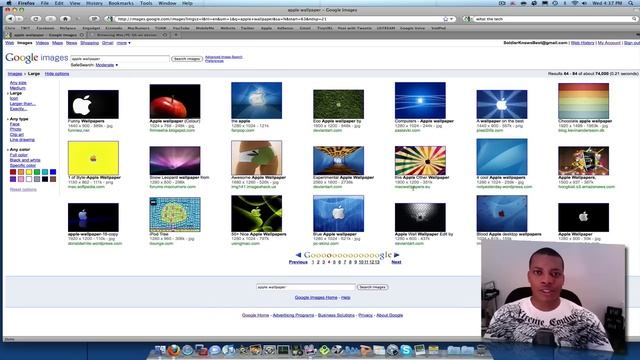
Task: Switch to the apple wallpaper Google Images tab
Action: click(x=46, y=35)
